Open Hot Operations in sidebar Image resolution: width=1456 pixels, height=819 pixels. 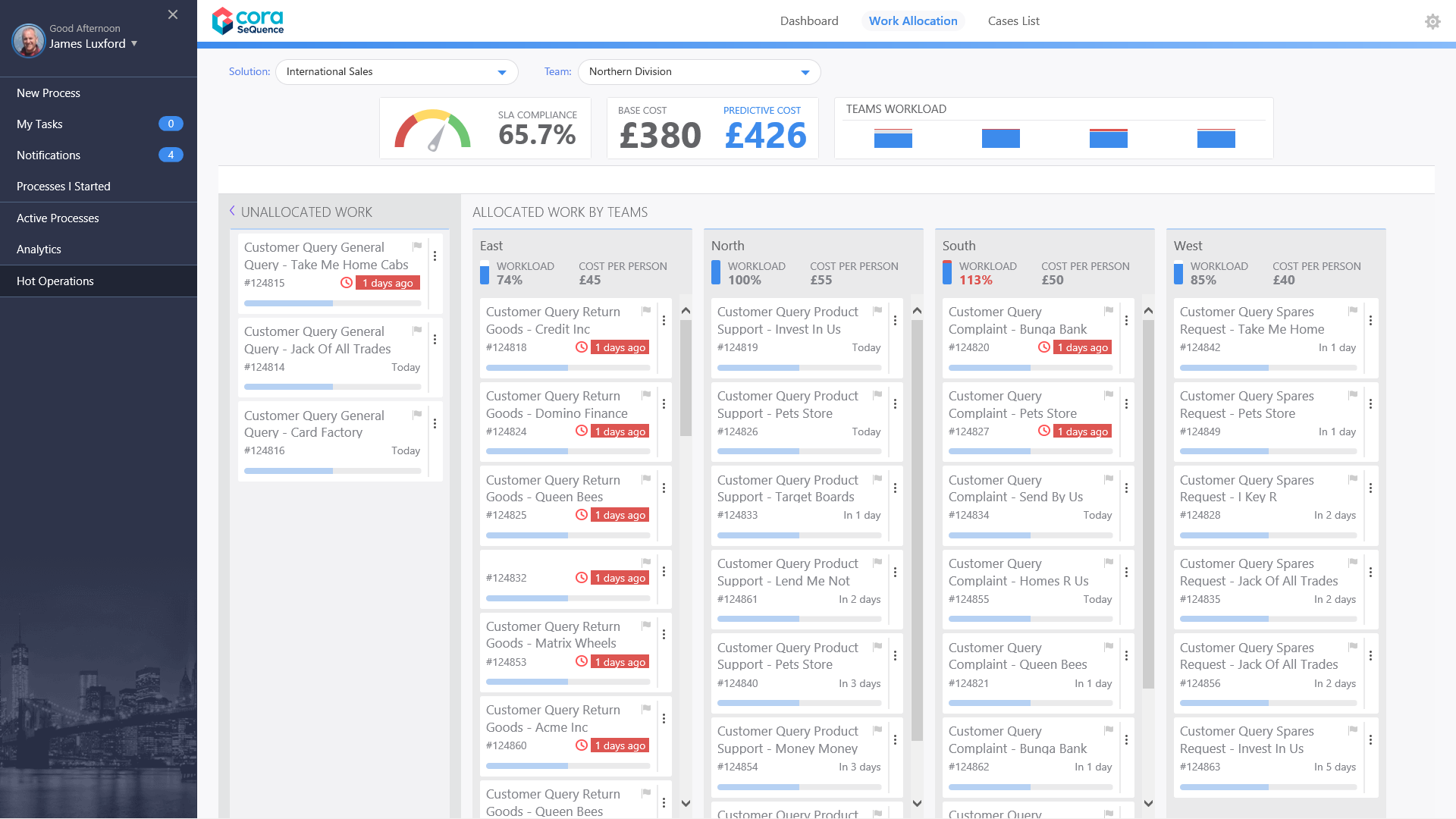click(x=55, y=281)
